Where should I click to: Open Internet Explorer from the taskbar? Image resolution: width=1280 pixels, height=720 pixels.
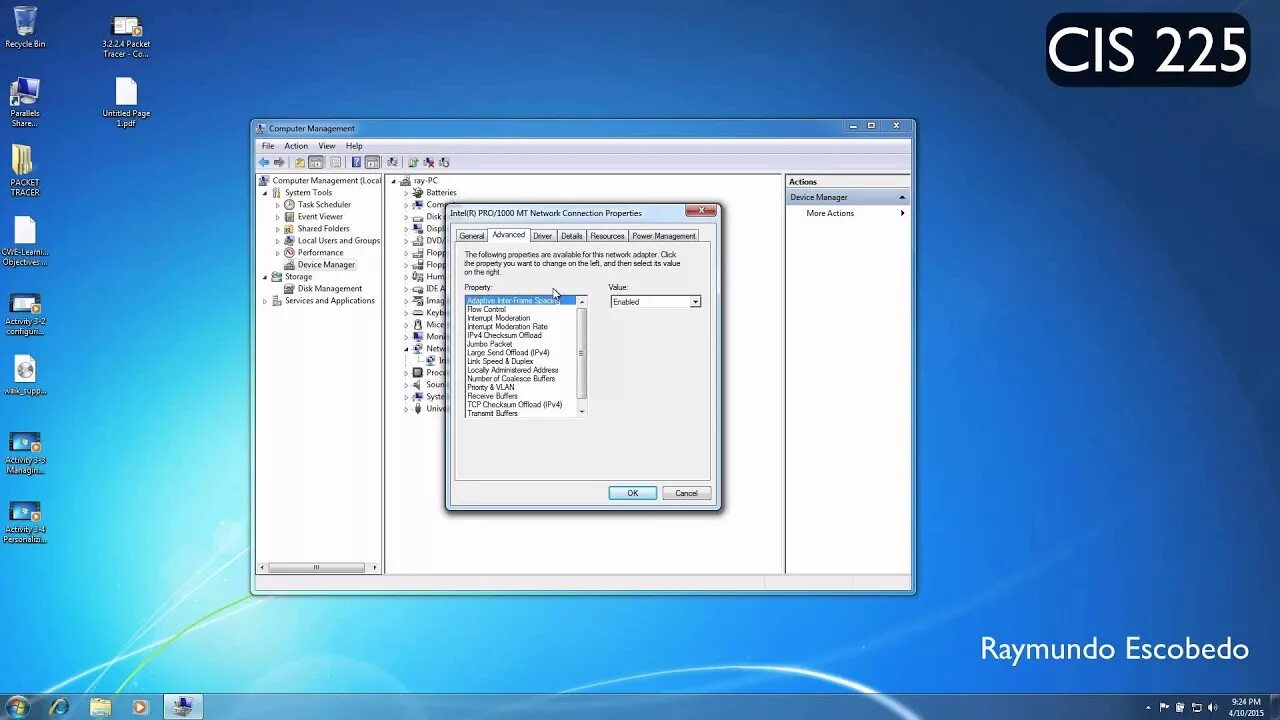[x=59, y=707]
